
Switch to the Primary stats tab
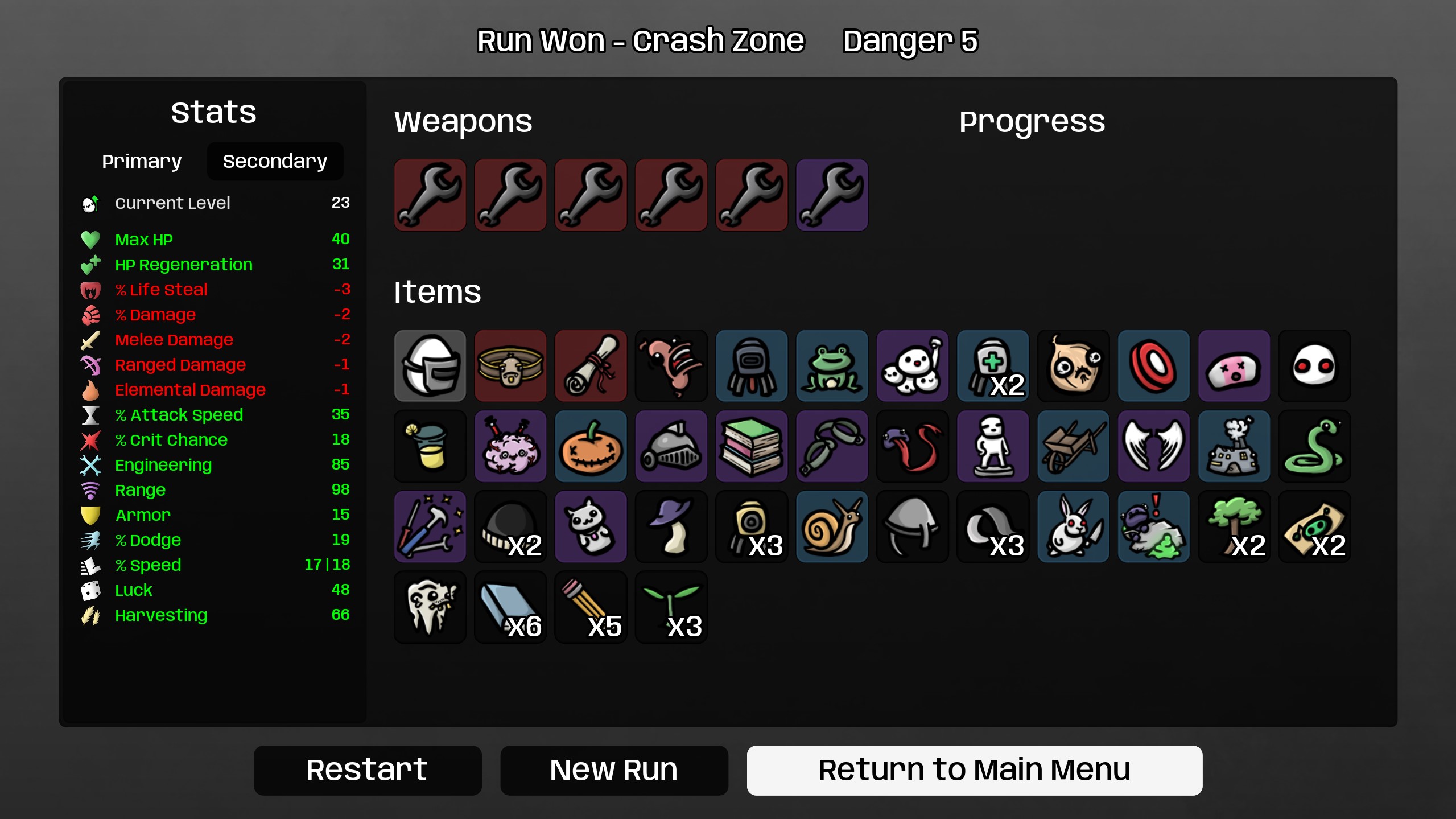click(142, 161)
